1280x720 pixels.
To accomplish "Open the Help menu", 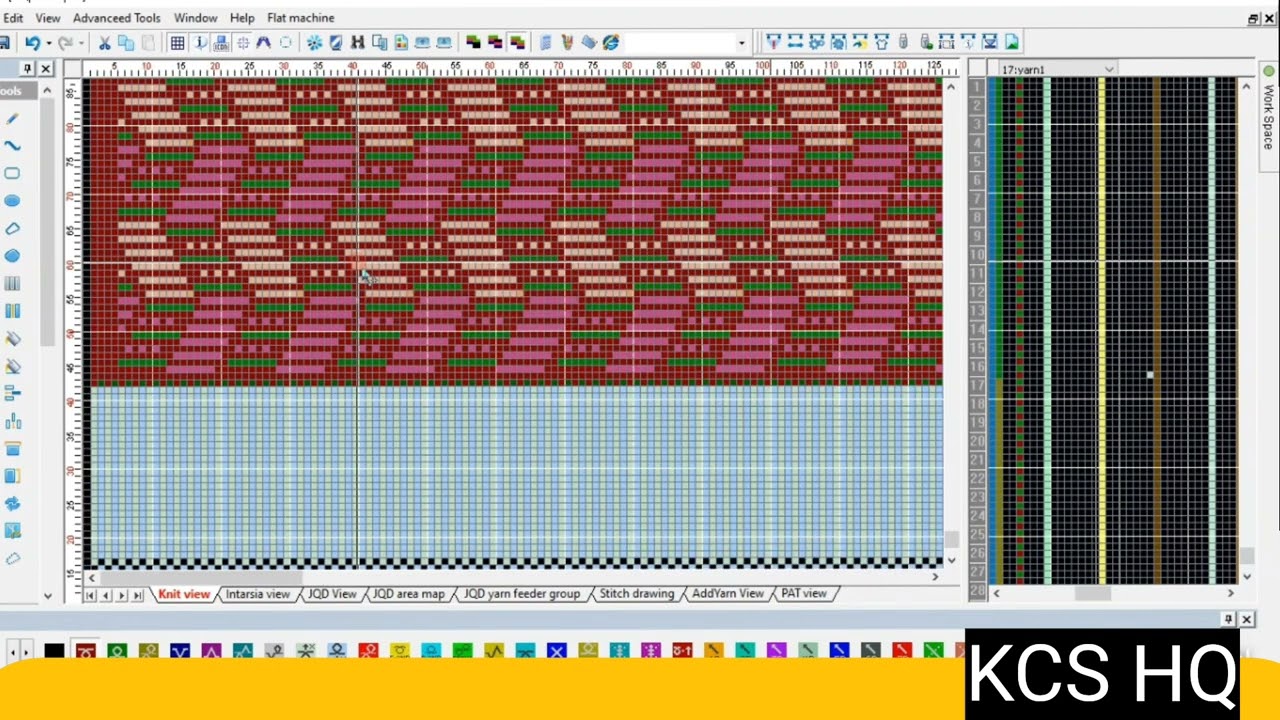I will (x=242, y=18).
